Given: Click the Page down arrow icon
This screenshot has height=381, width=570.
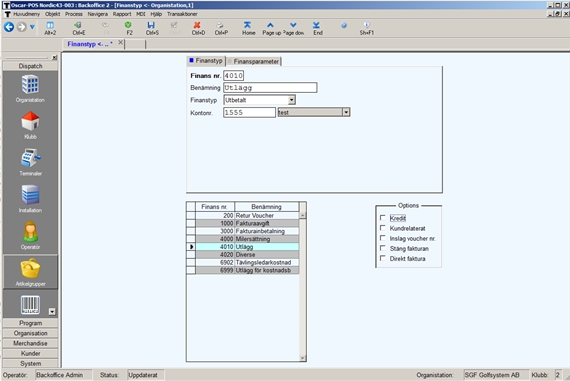Looking at the screenshot, I should pyautogui.click(x=293, y=25).
